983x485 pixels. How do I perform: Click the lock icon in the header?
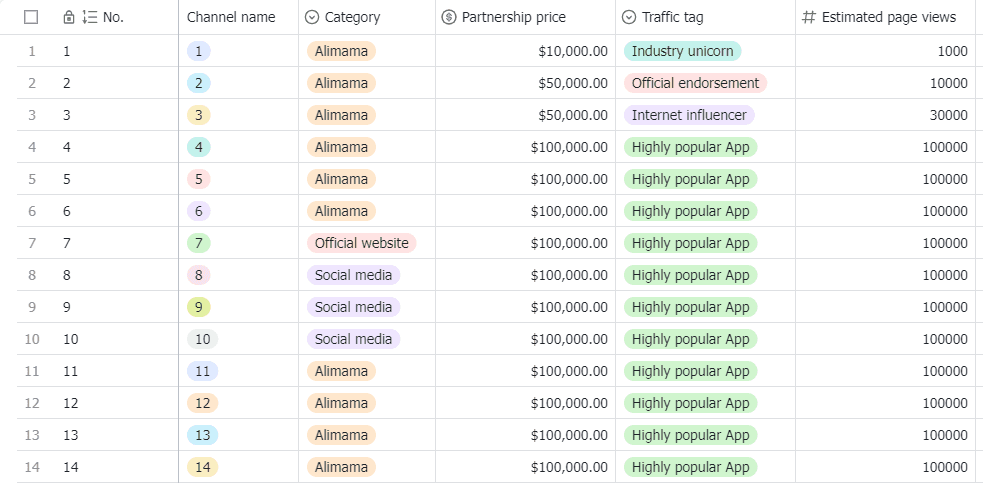point(68,17)
